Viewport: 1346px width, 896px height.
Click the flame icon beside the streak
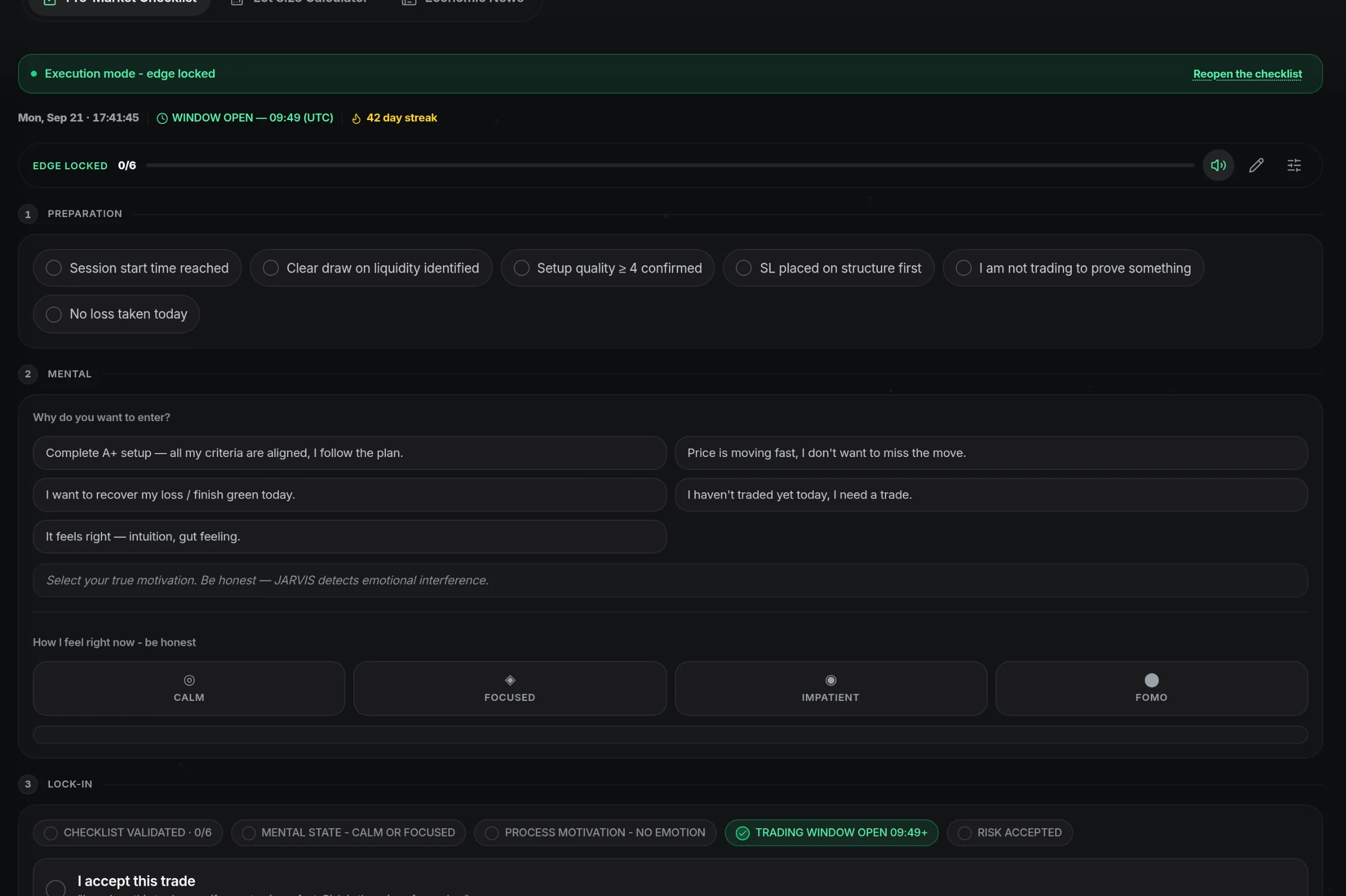pyautogui.click(x=356, y=118)
